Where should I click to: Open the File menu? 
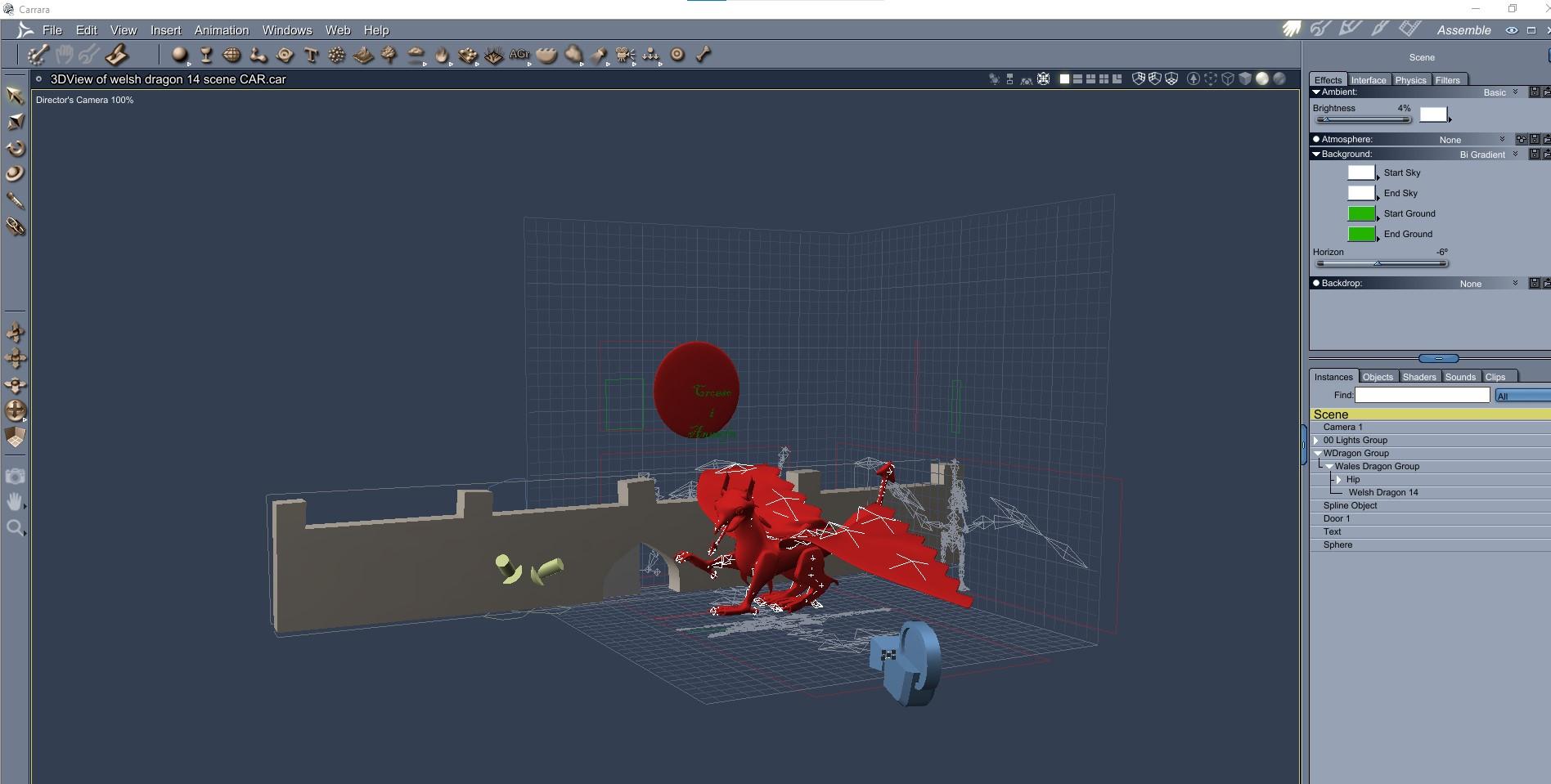[52, 30]
